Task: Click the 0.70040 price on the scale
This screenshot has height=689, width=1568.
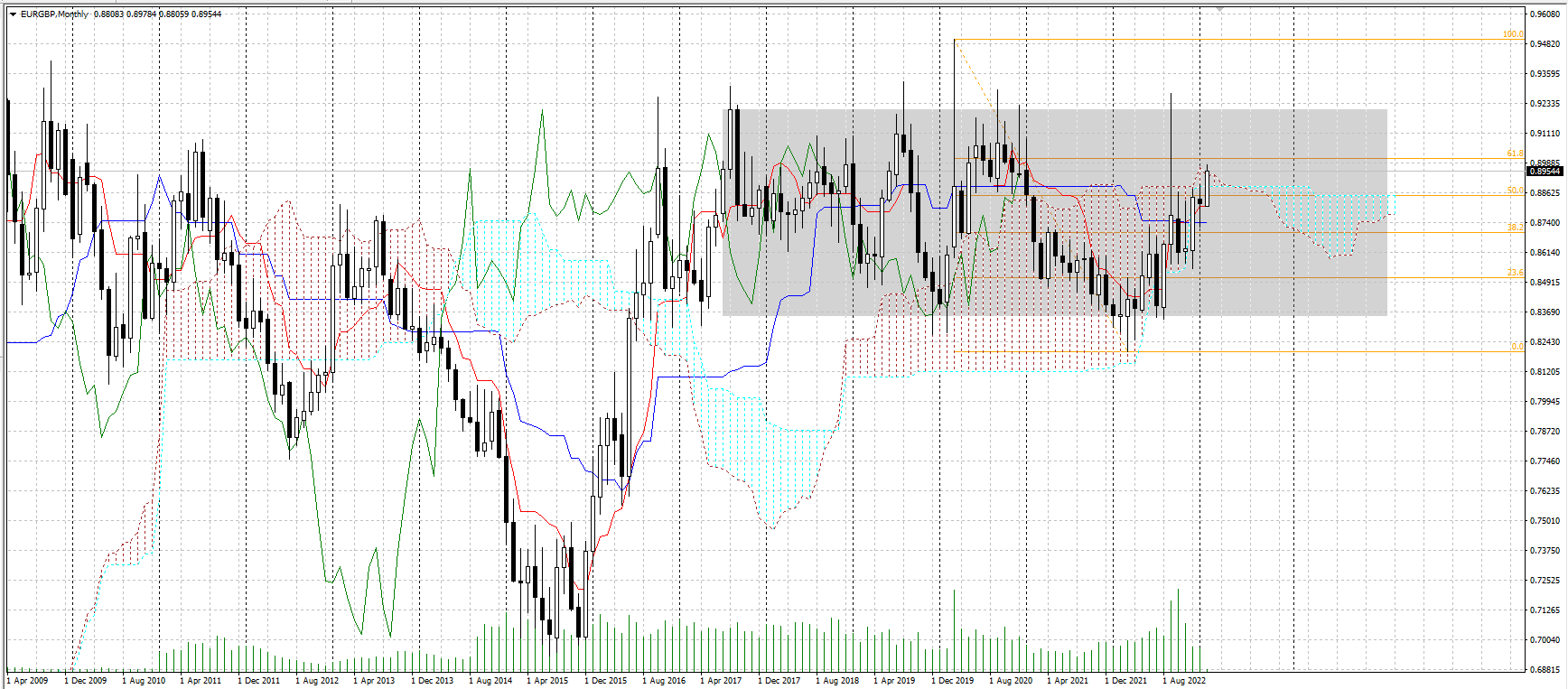Action: 1545,639
